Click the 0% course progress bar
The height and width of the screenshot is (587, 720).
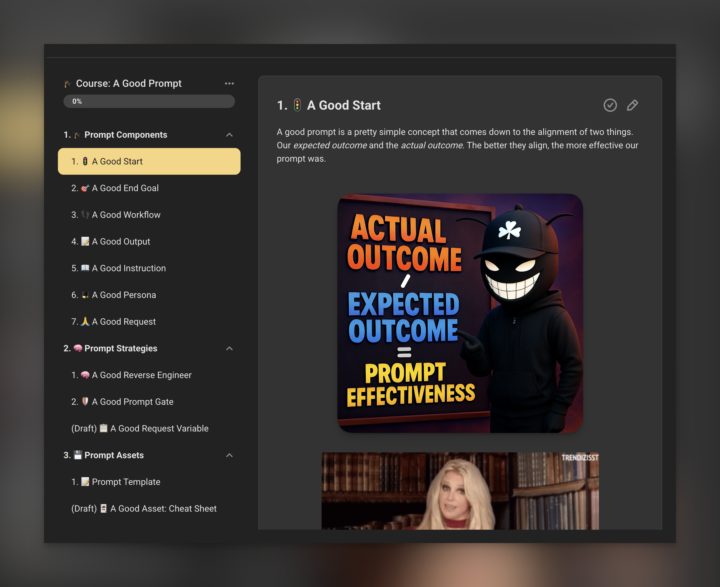tap(149, 102)
